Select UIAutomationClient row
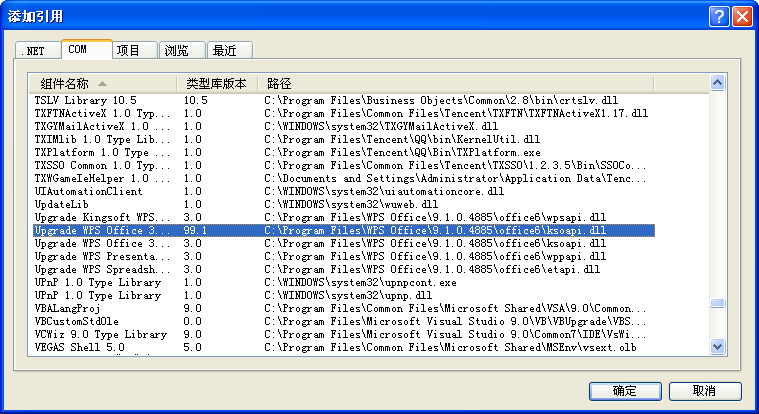Viewport: 759px width, 414px height. (x=344, y=192)
